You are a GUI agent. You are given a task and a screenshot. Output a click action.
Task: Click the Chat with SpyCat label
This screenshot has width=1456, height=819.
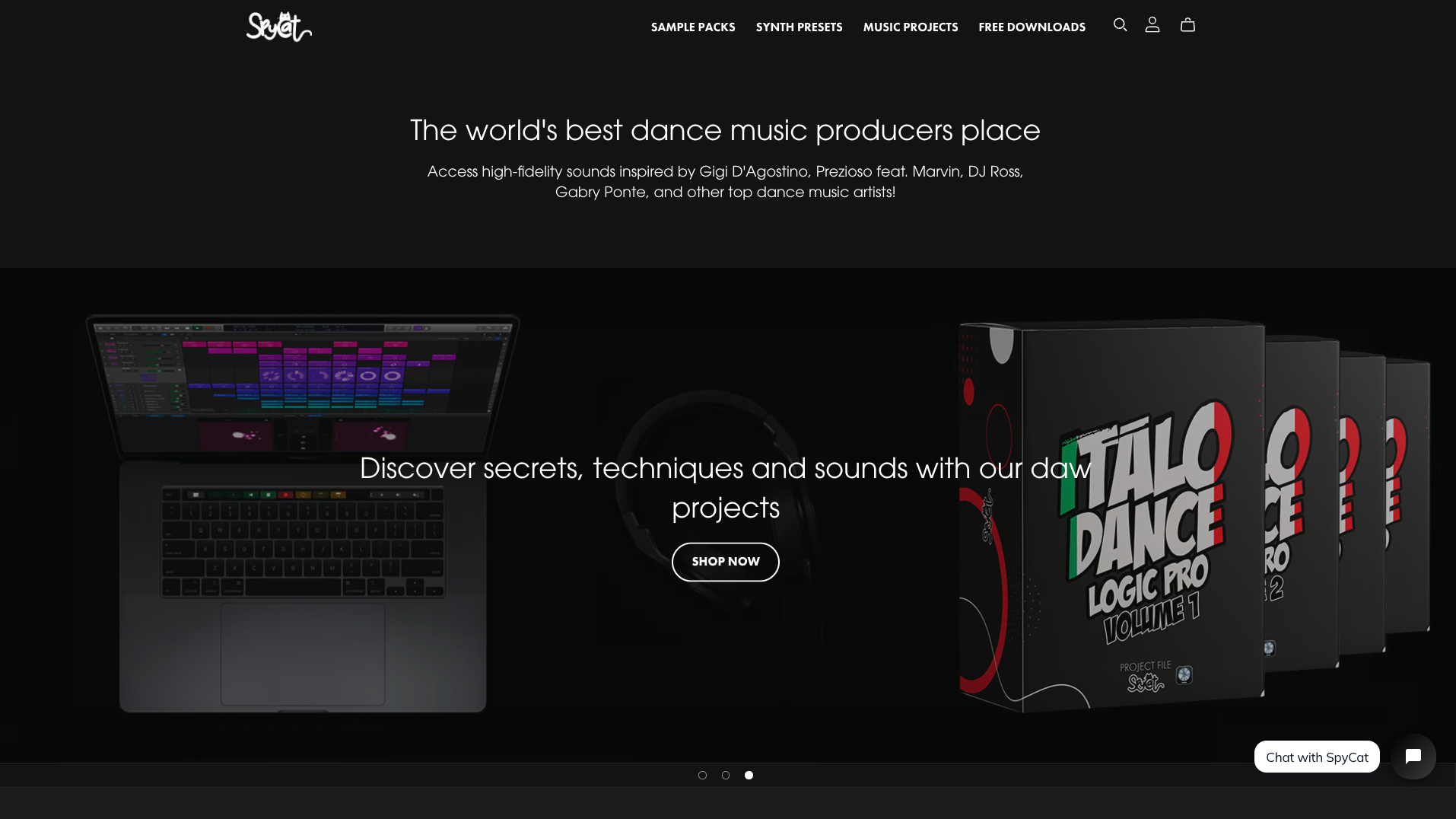tap(1317, 757)
